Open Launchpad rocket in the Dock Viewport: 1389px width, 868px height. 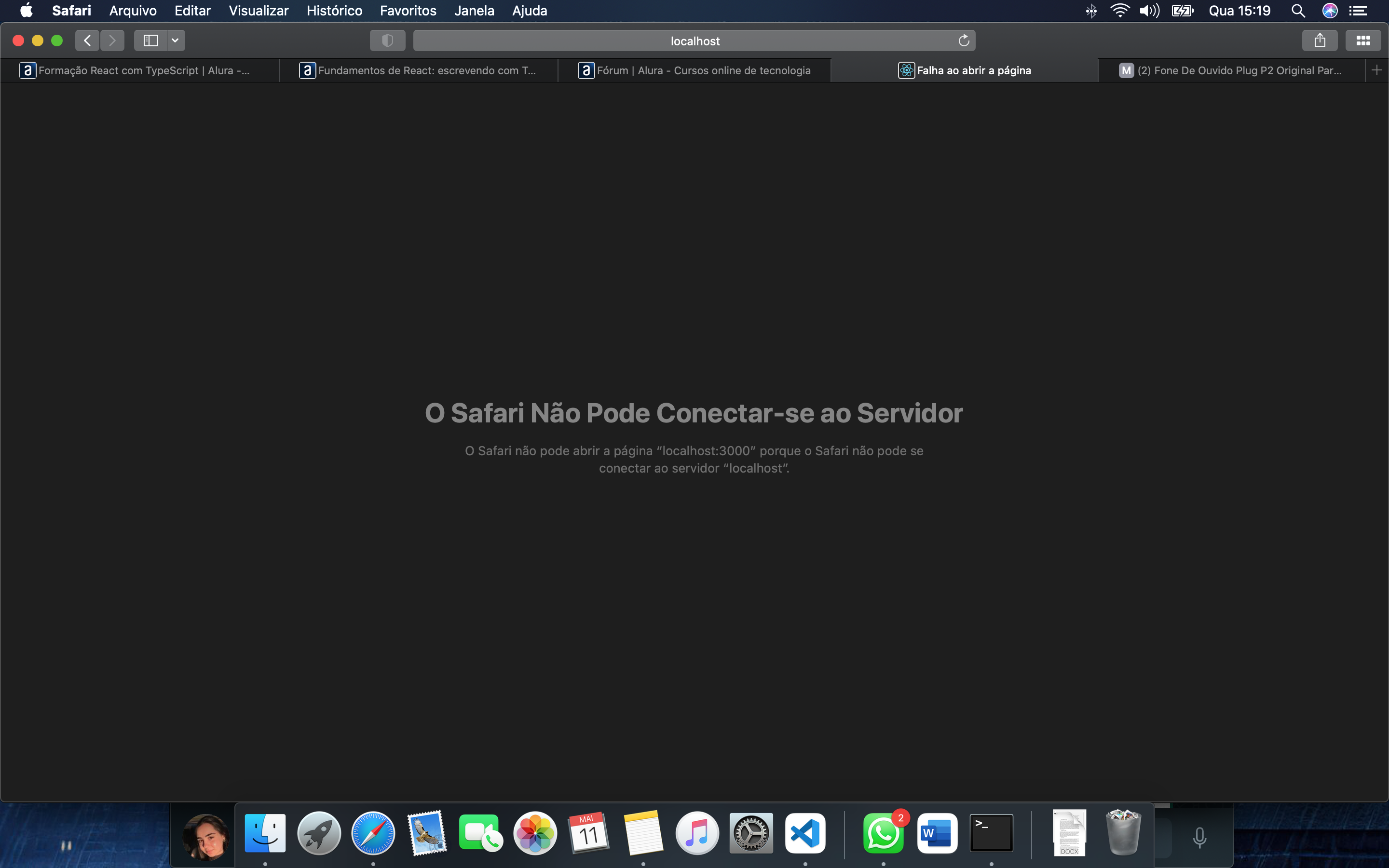(319, 833)
